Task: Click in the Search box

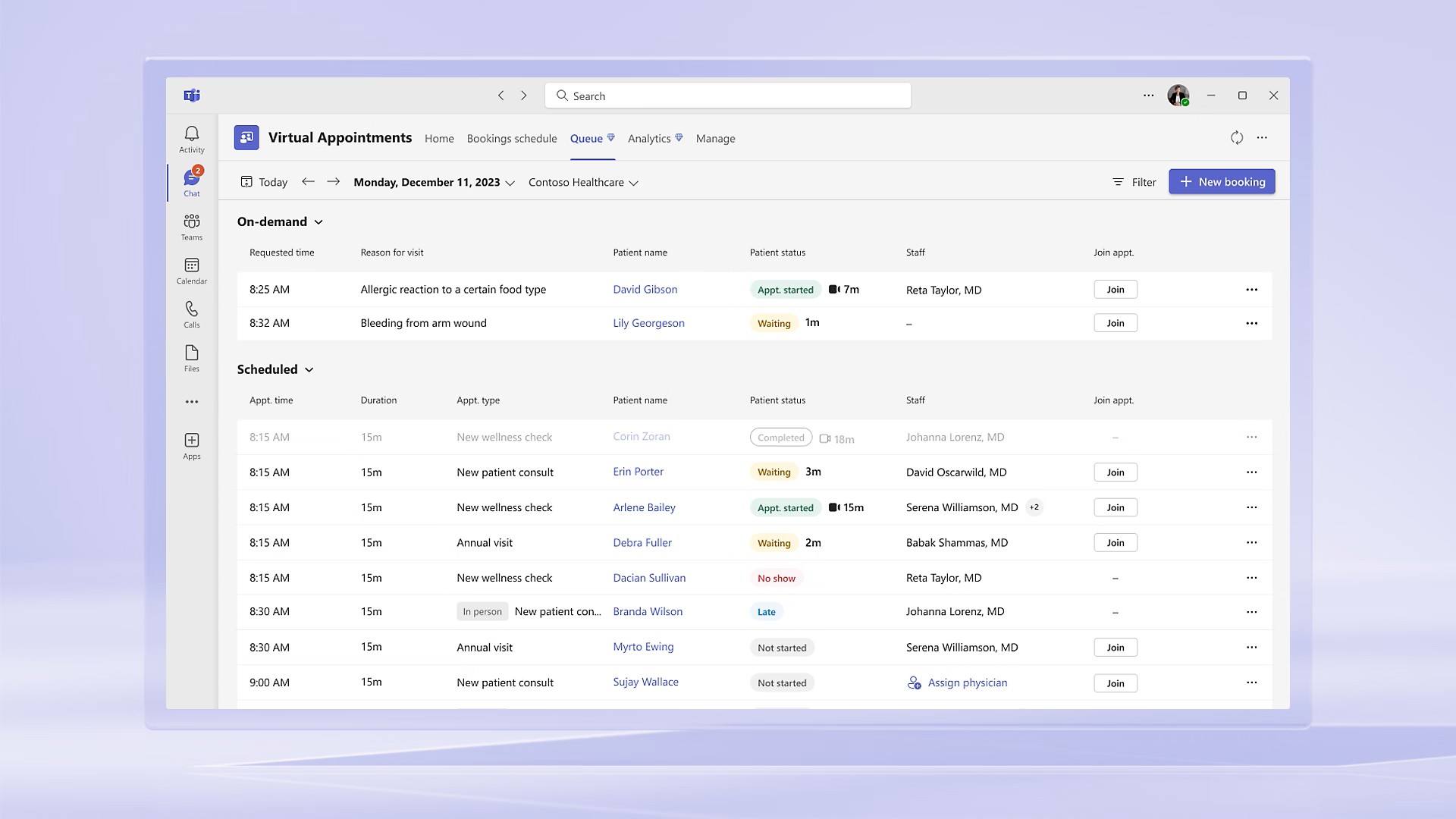Action: (728, 96)
